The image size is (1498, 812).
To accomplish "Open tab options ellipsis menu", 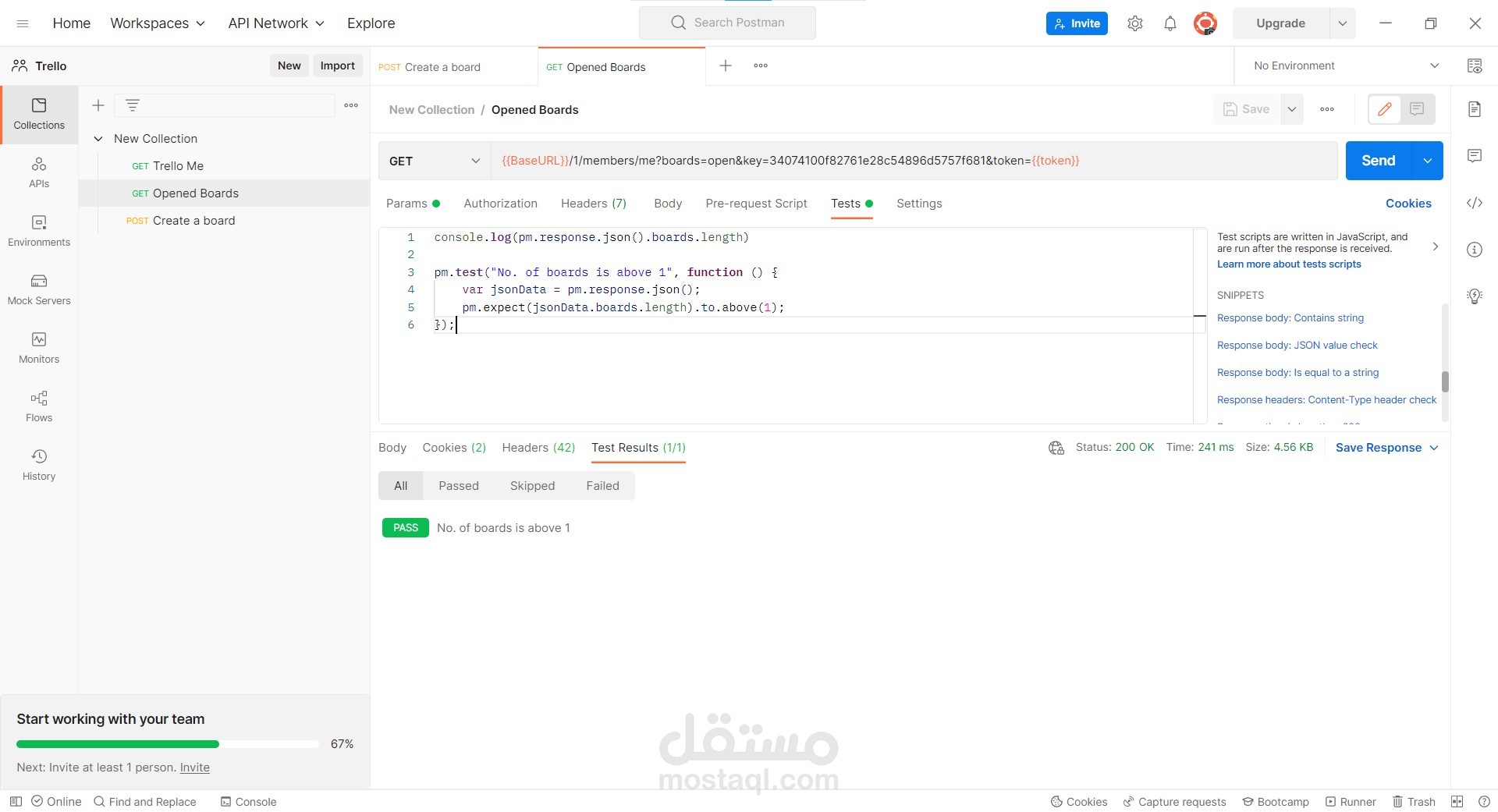I will [x=761, y=66].
